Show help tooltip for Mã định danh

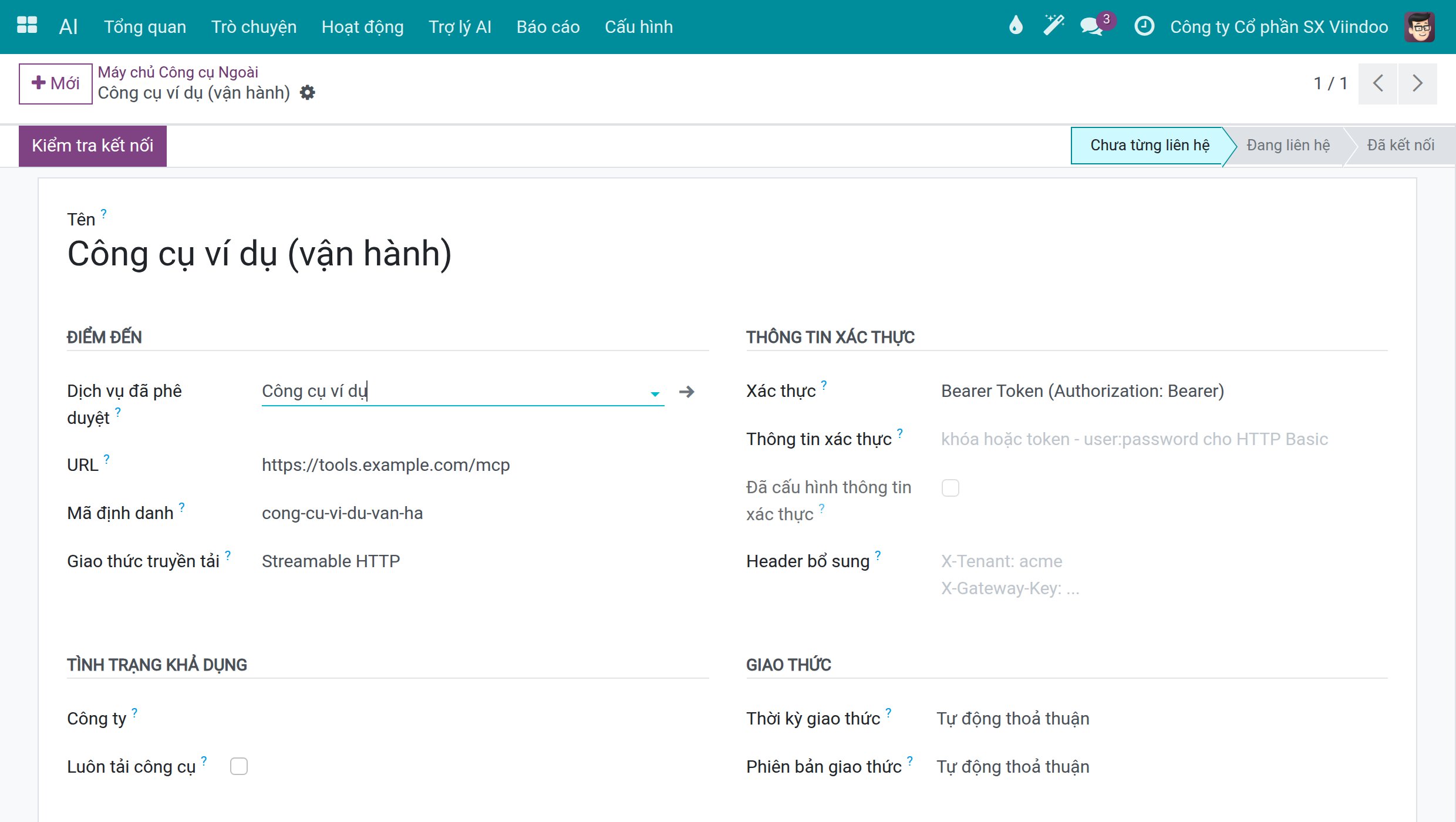[181, 507]
